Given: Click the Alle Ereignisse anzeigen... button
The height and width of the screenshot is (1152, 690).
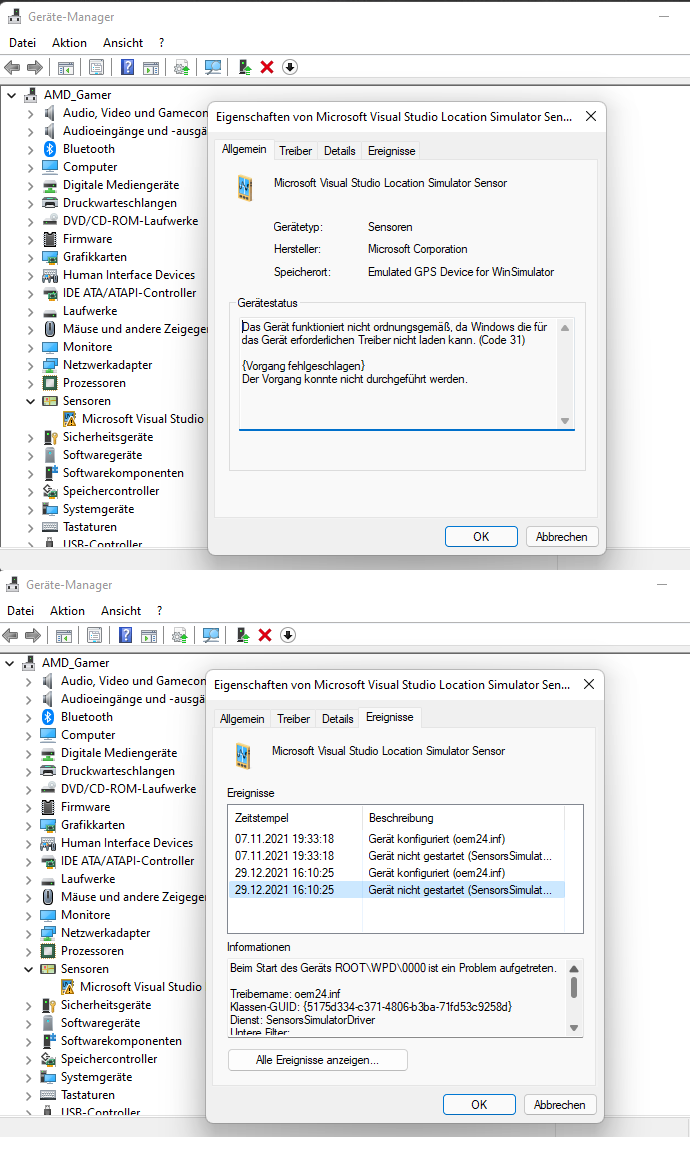Looking at the screenshot, I should tap(317, 1060).
